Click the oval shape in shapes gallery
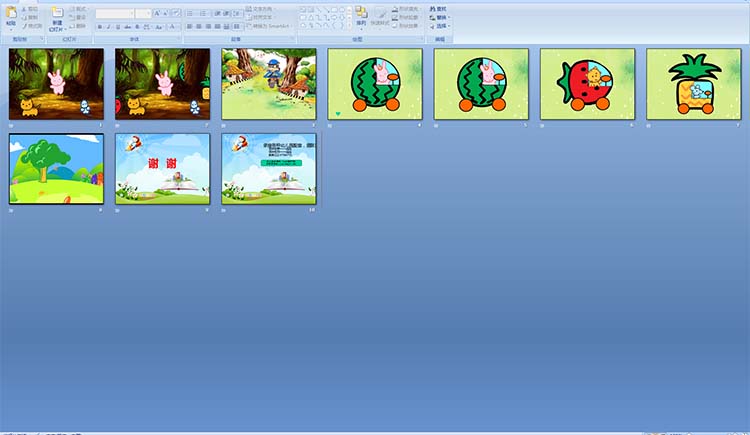The height and width of the screenshot is (435, 750). (342, 10)
